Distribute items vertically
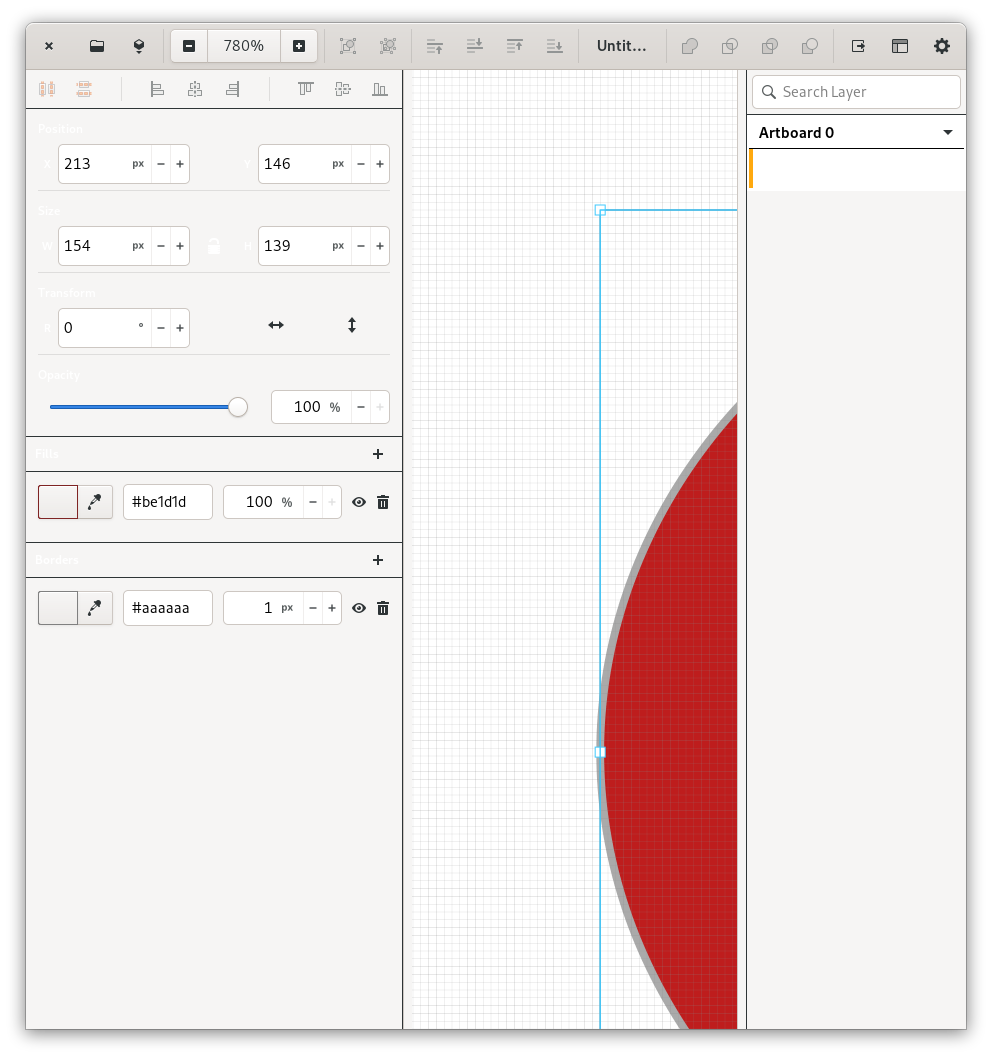 click(84, 89)
